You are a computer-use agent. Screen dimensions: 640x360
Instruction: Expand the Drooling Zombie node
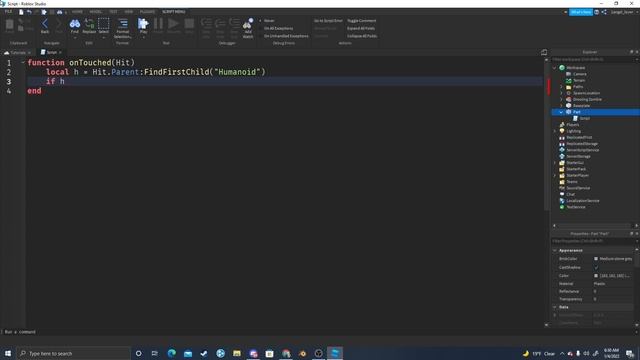(x=561, y=99)
